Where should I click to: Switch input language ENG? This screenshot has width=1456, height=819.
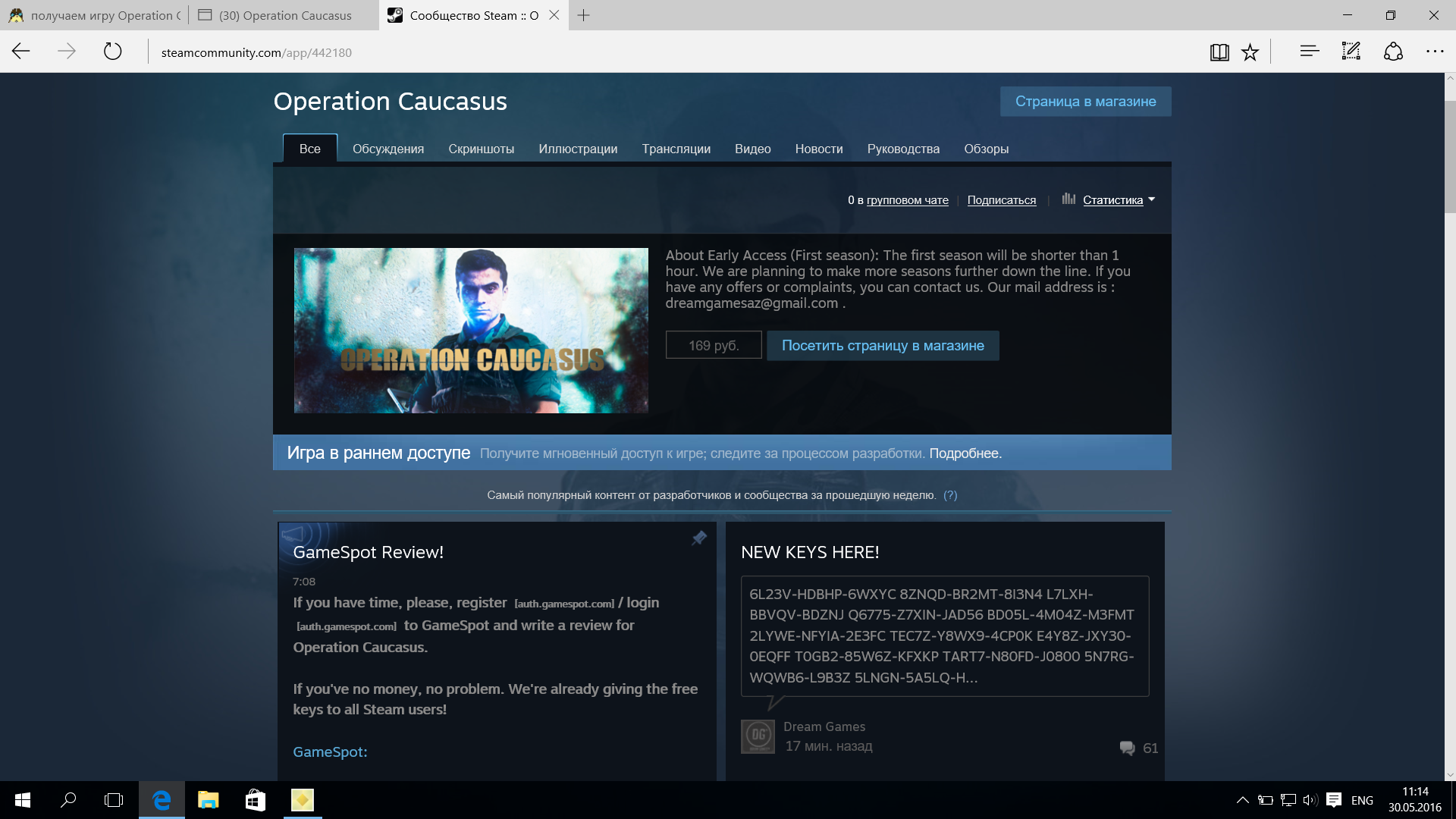[x=1362, y=801]
